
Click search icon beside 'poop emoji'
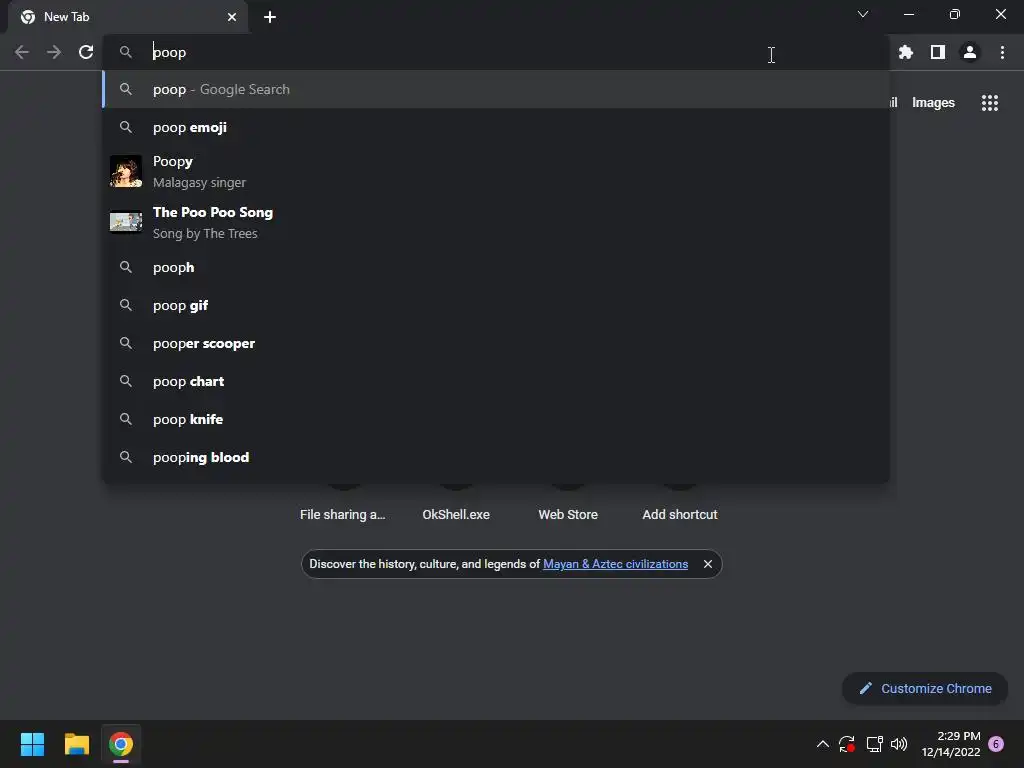(126, 127)
